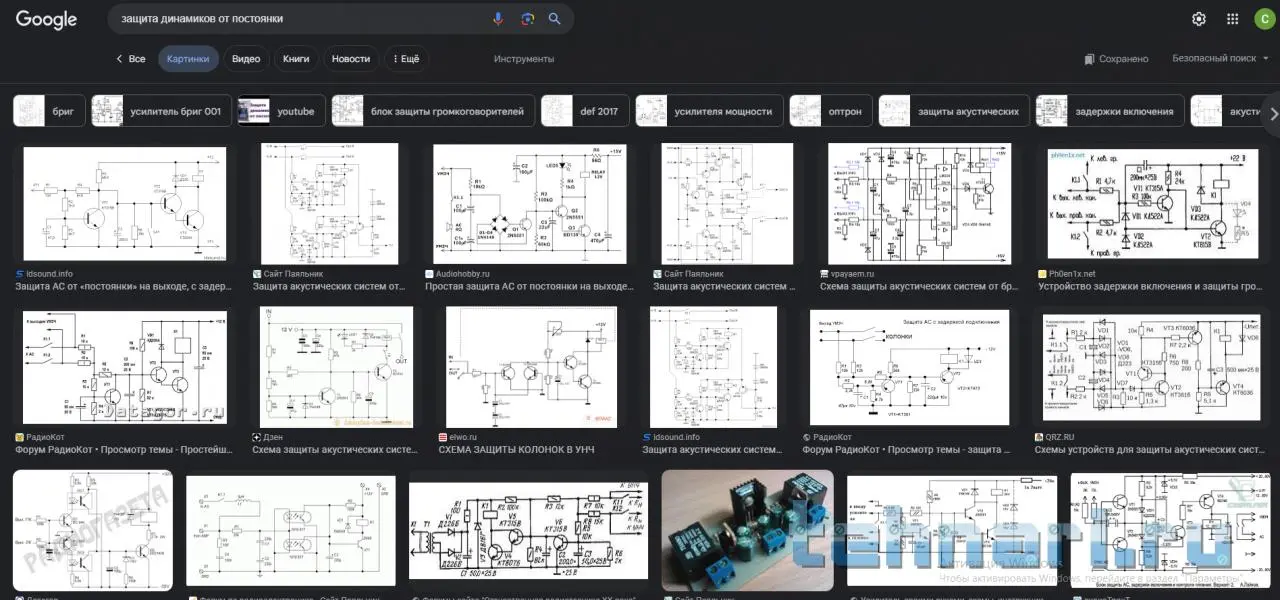Click the vpayaem.ru source favicon
The width and height of the screenshot is (1280, 600).
coord(824,273)
